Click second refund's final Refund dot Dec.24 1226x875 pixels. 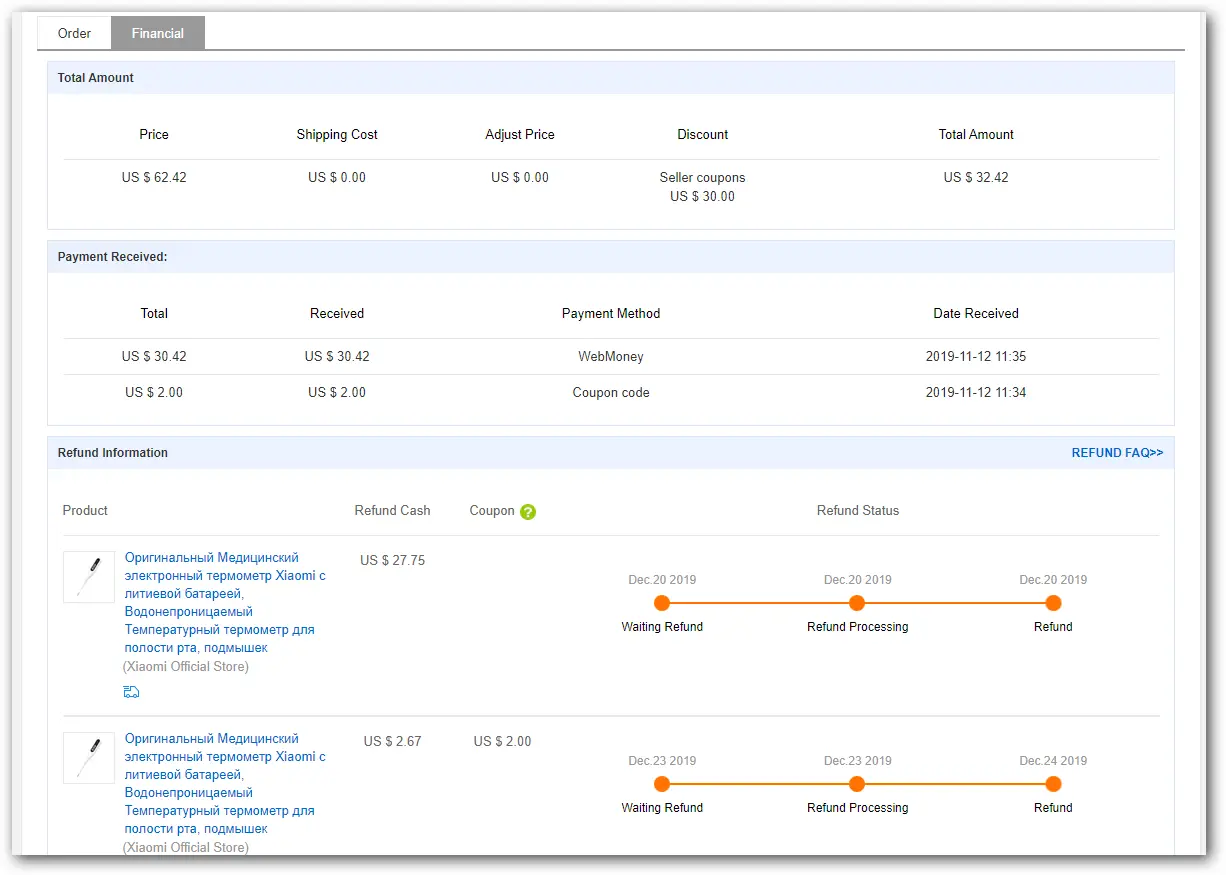[x=1053, y=784]
